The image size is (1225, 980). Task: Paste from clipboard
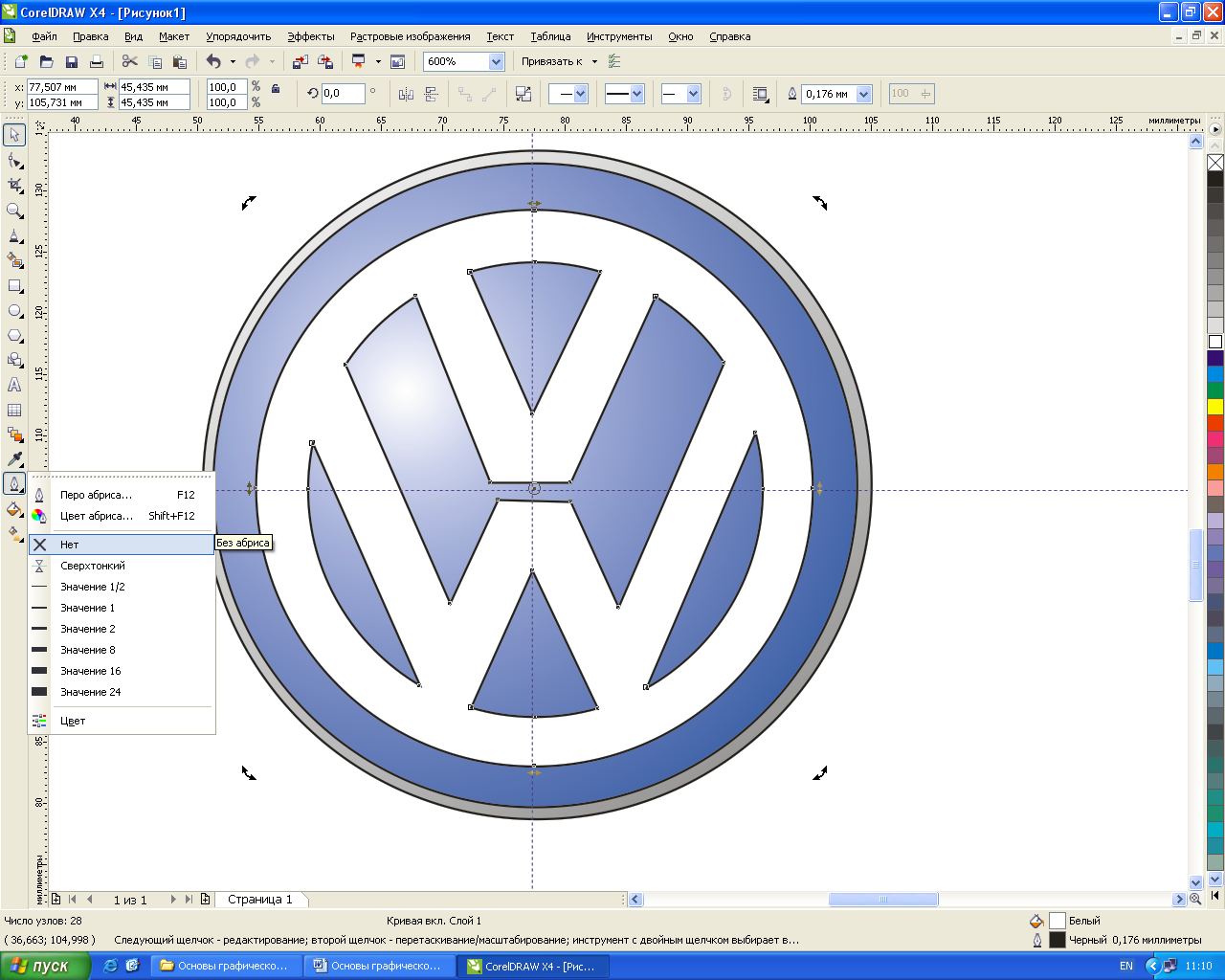(180, 61)
